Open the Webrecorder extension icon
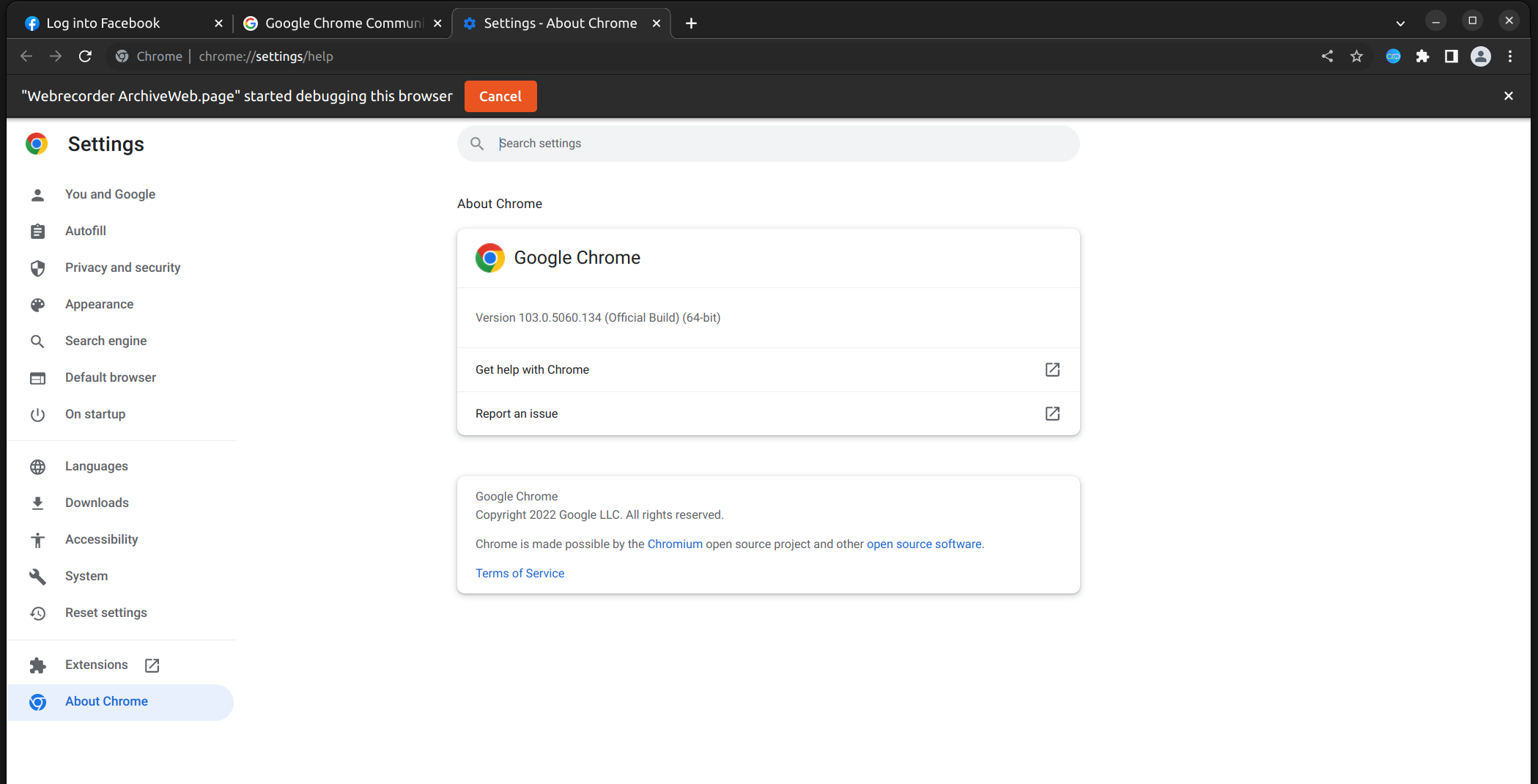This screenshot has width=1538, height=784. 1393,56
